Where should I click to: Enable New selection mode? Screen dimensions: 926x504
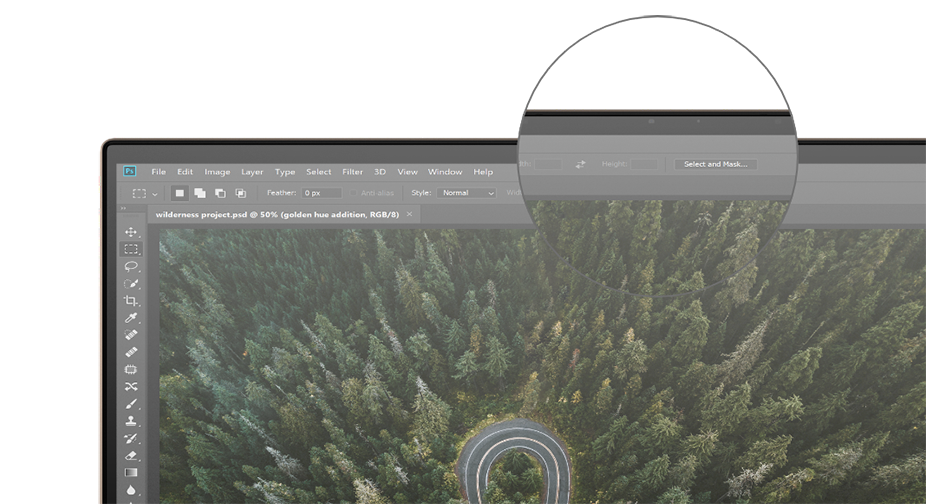tap(180, 193)
